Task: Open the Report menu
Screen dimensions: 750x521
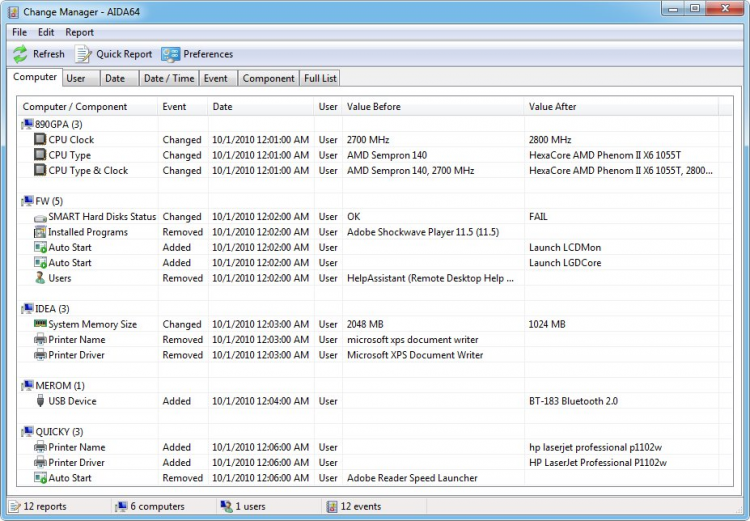Action: click(79, 33)
